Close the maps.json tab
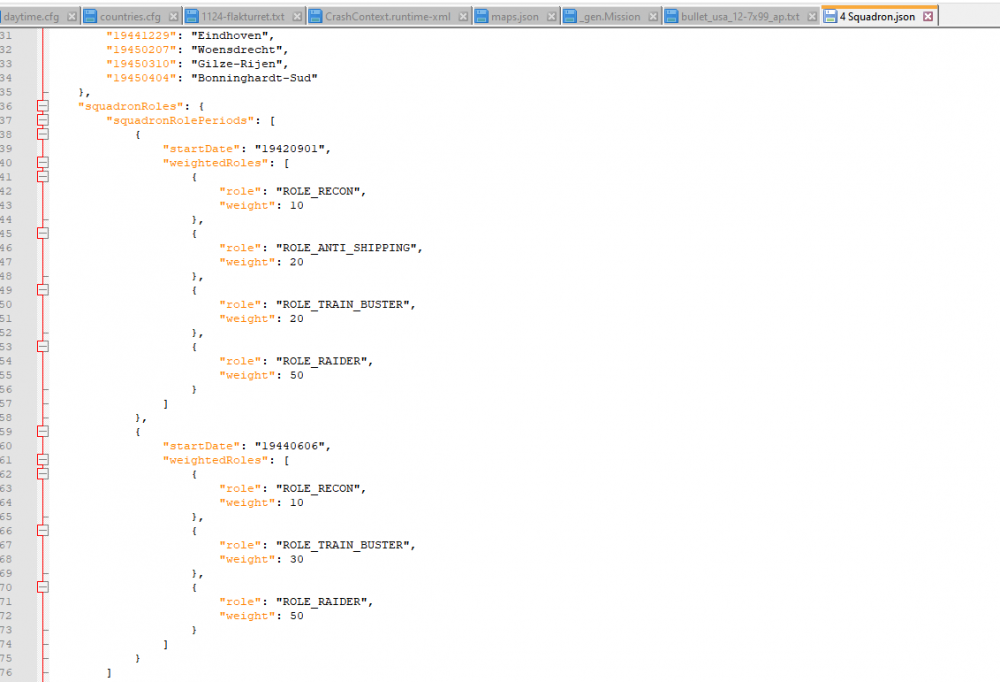The height and width of the screenshot is (682, 1000). click(x=548, y=17)
